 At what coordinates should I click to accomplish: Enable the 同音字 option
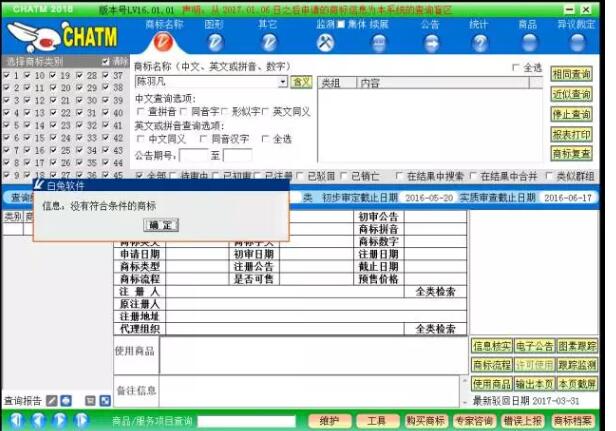[183, 112]
